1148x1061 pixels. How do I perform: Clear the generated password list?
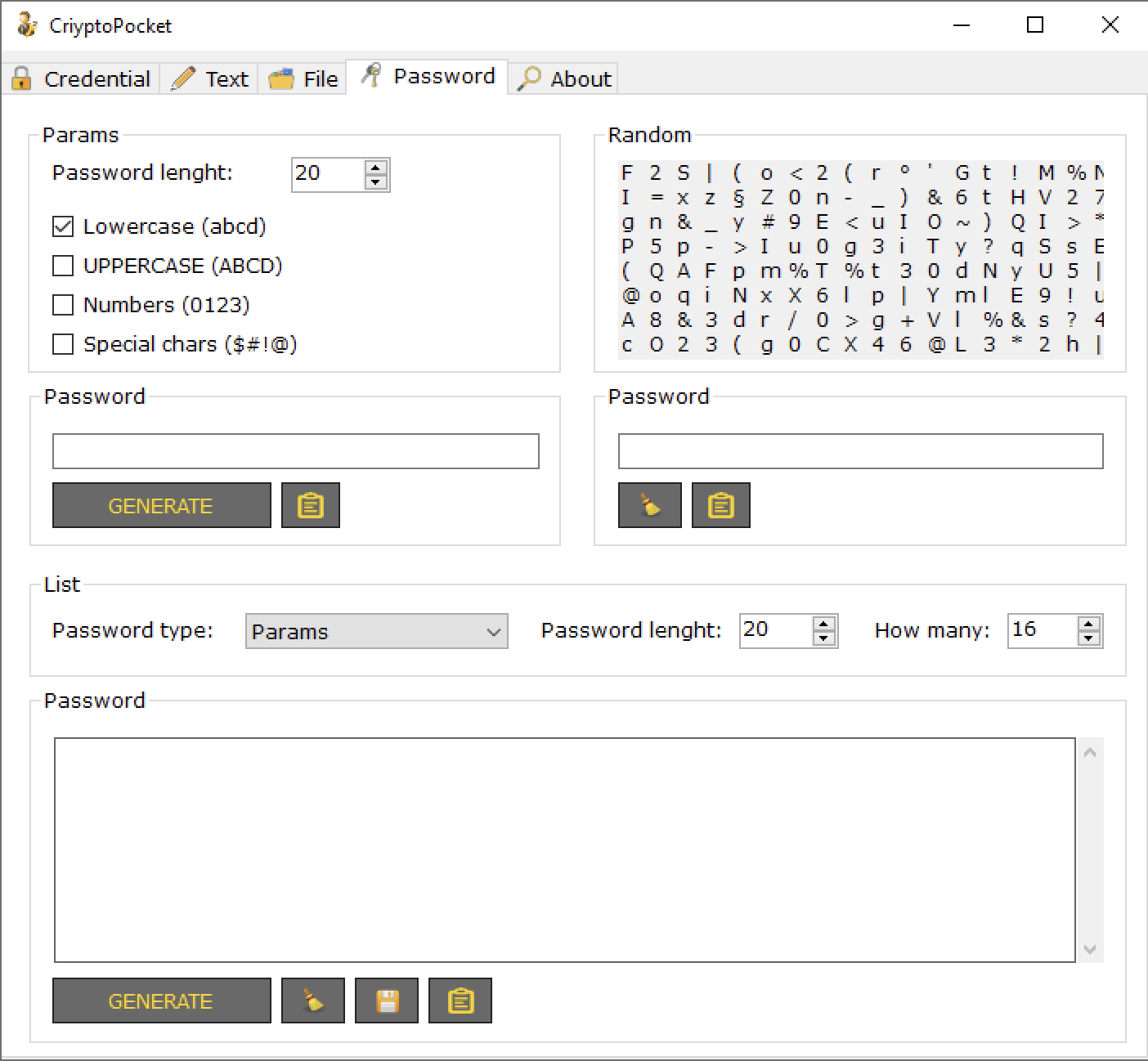click(x=313, y=1001)
